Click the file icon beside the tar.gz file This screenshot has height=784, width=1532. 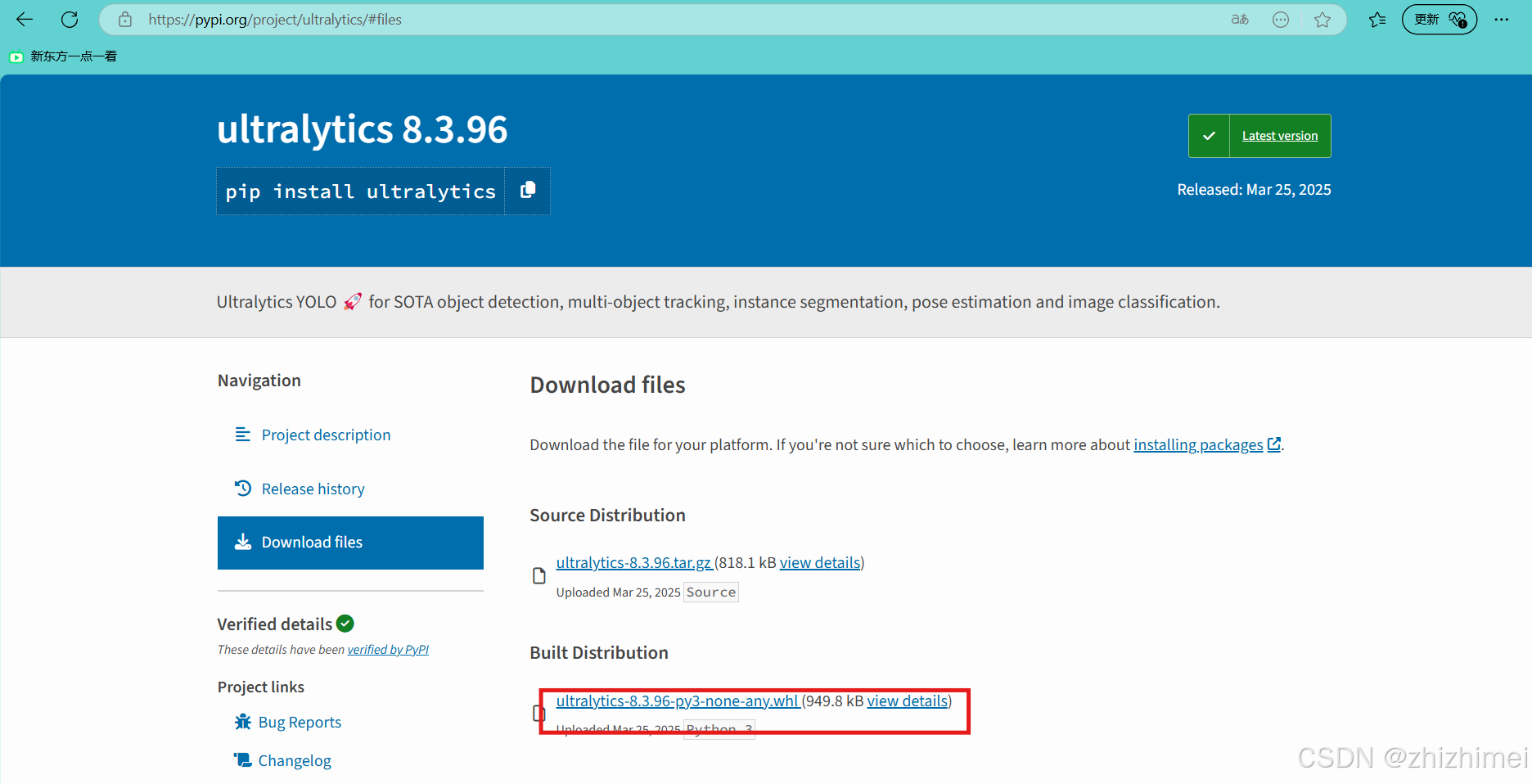(x=539, y=576)
